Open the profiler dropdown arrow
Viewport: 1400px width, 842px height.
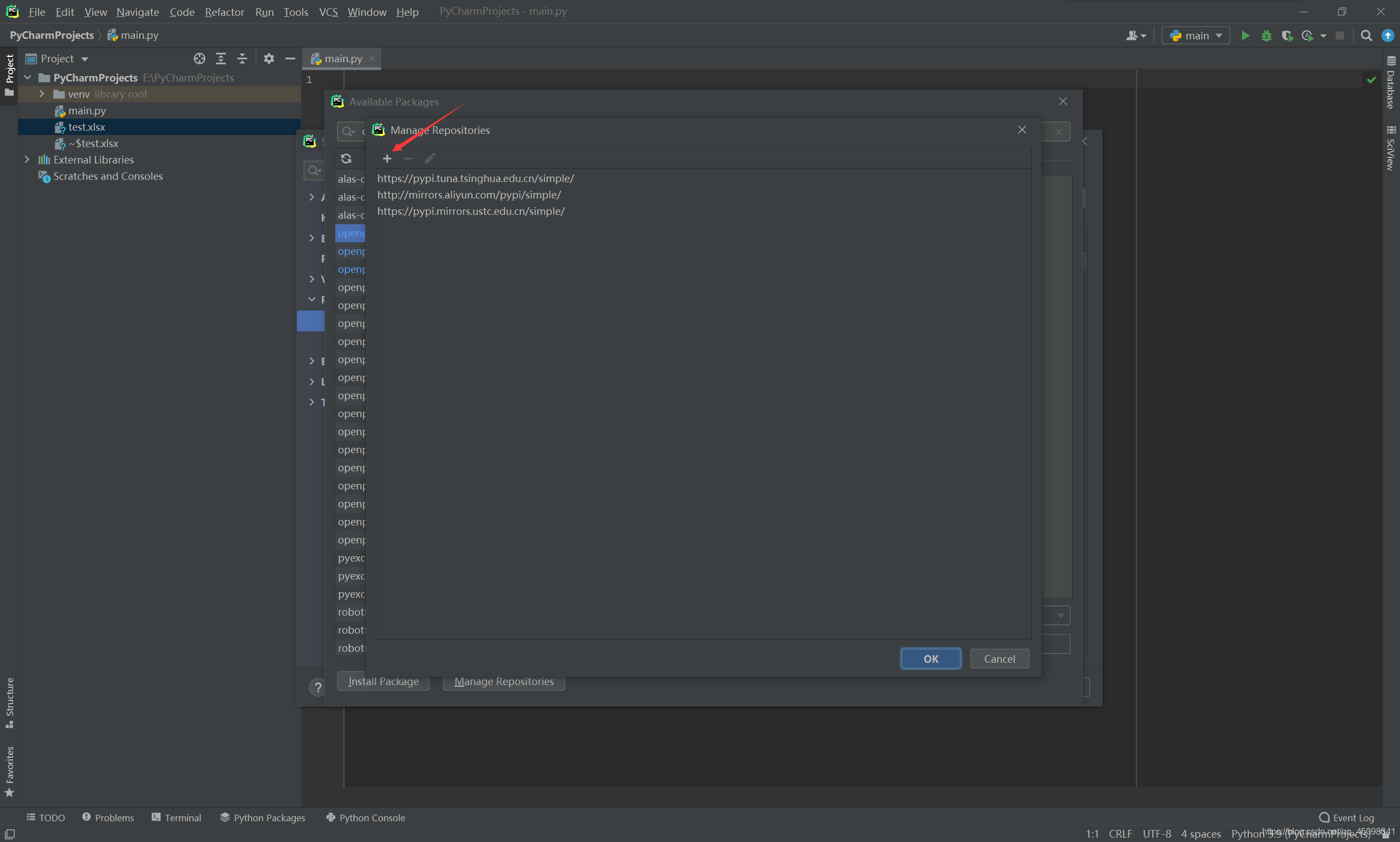tap(1323, 36)
